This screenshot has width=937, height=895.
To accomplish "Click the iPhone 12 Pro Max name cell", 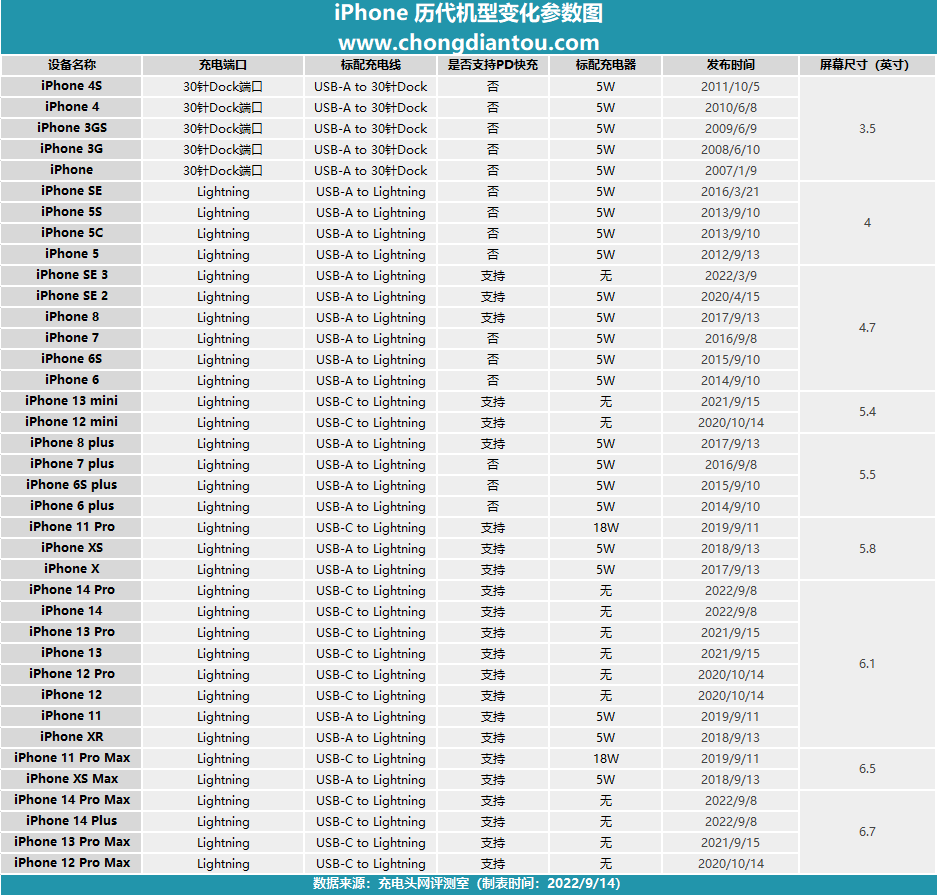I will click(71, 863).
